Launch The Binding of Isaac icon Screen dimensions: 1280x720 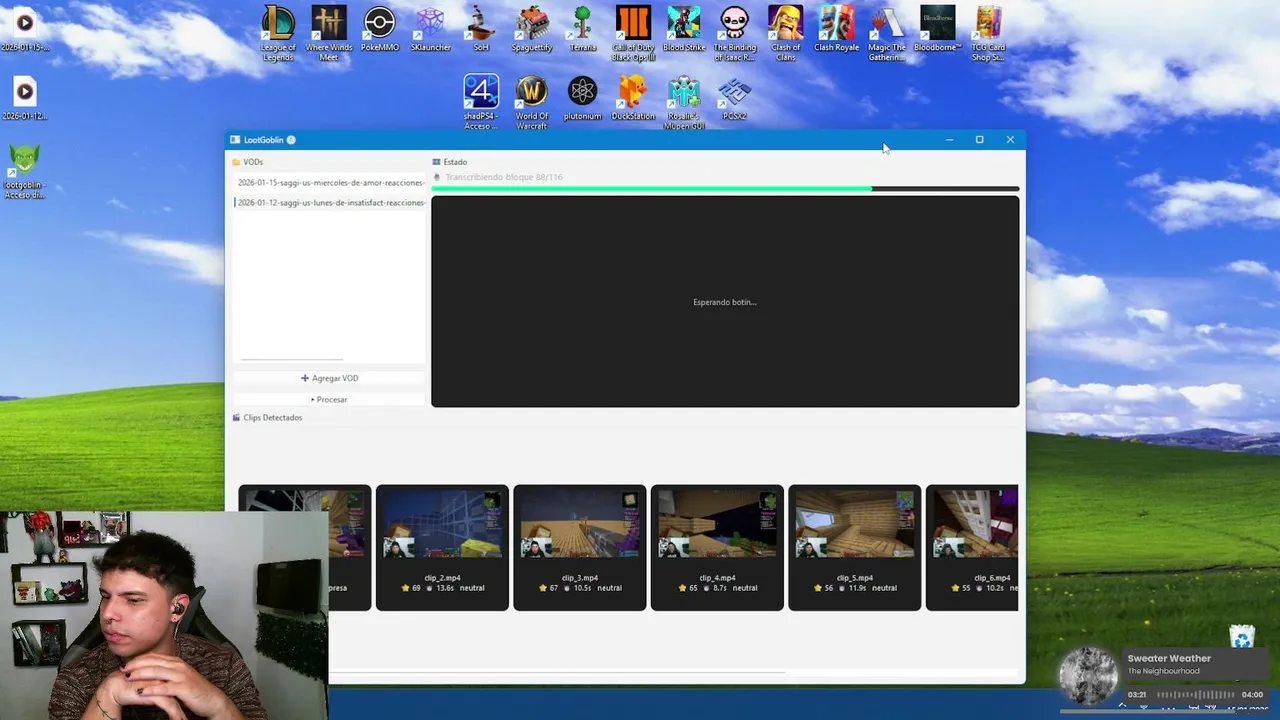pyautogui.click(x=735, y=33)
